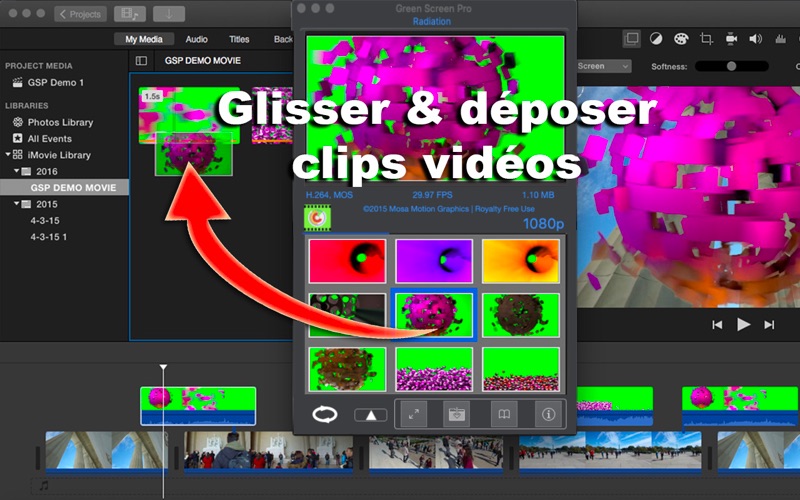Open the Titles tab
This screenshot has height=500, width=800.
tap(239, 39)
